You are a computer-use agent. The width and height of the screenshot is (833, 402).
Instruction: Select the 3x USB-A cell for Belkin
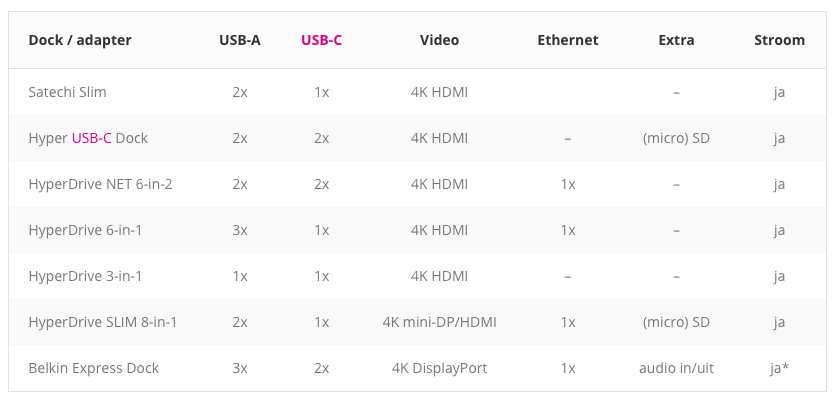(x=240, y=368)
